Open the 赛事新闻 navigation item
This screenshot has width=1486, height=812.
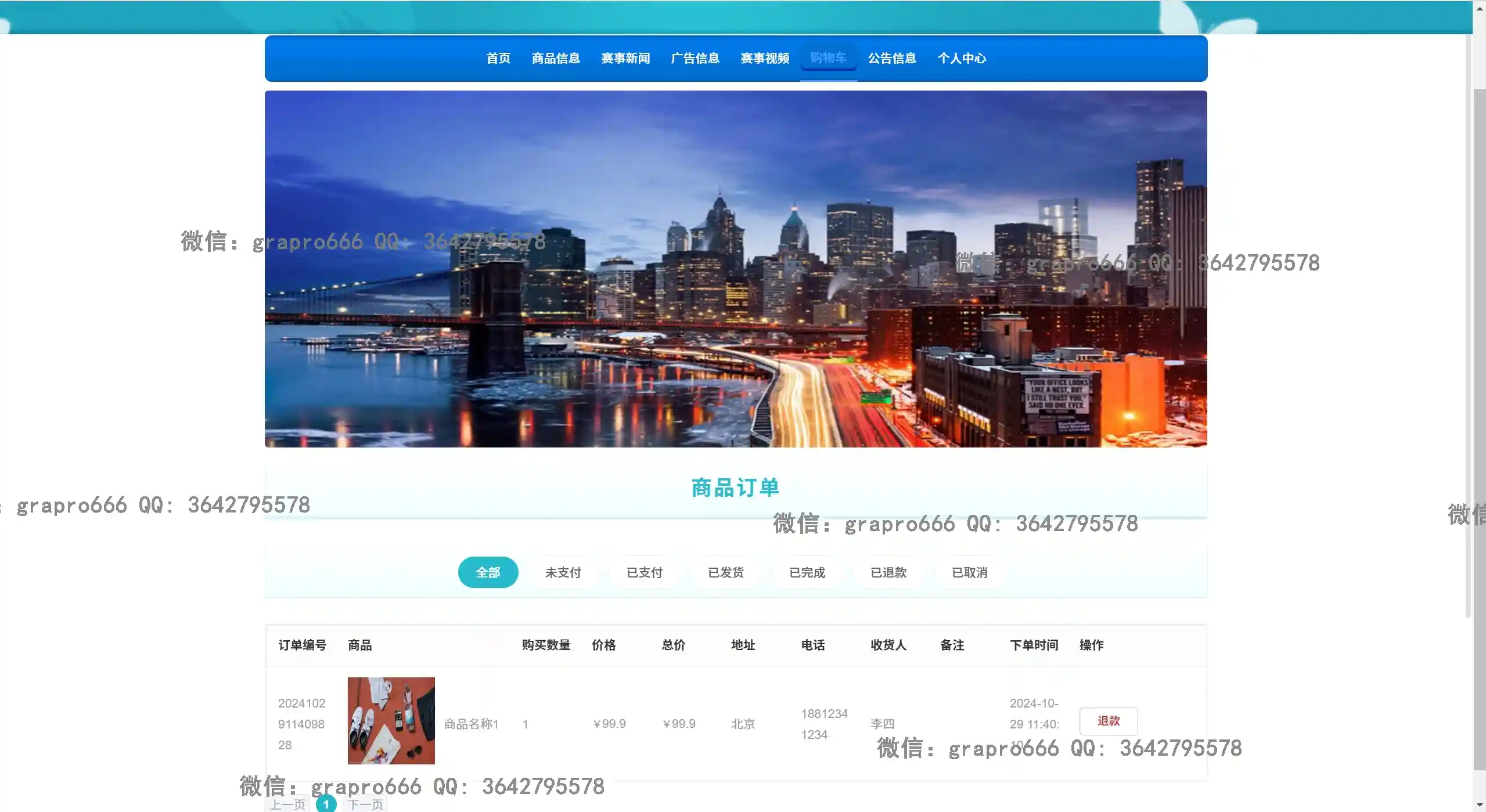pos(625,58)
